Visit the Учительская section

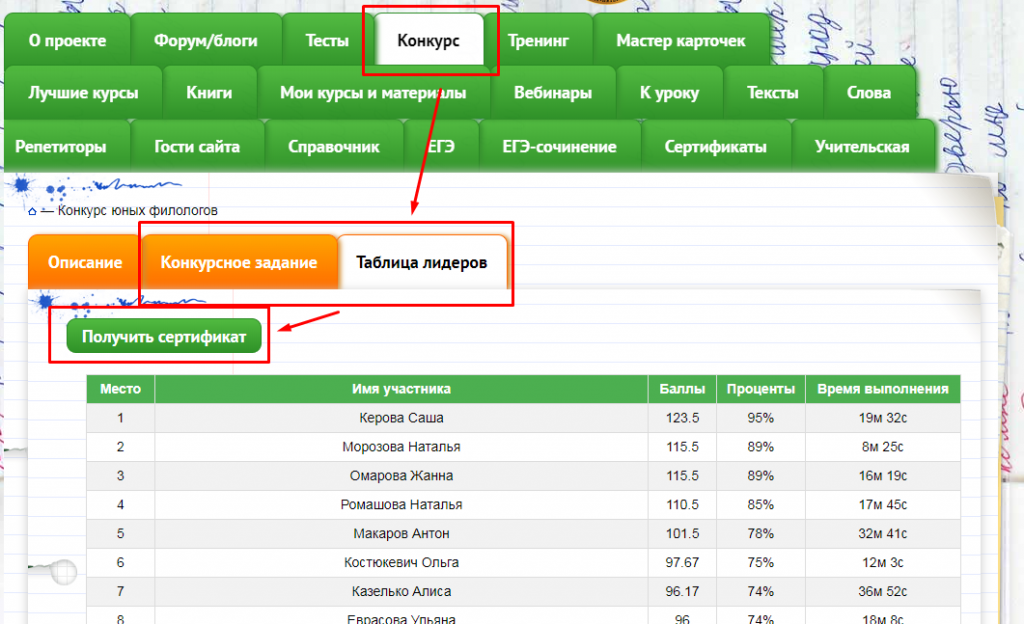click(x=861, y=147)
